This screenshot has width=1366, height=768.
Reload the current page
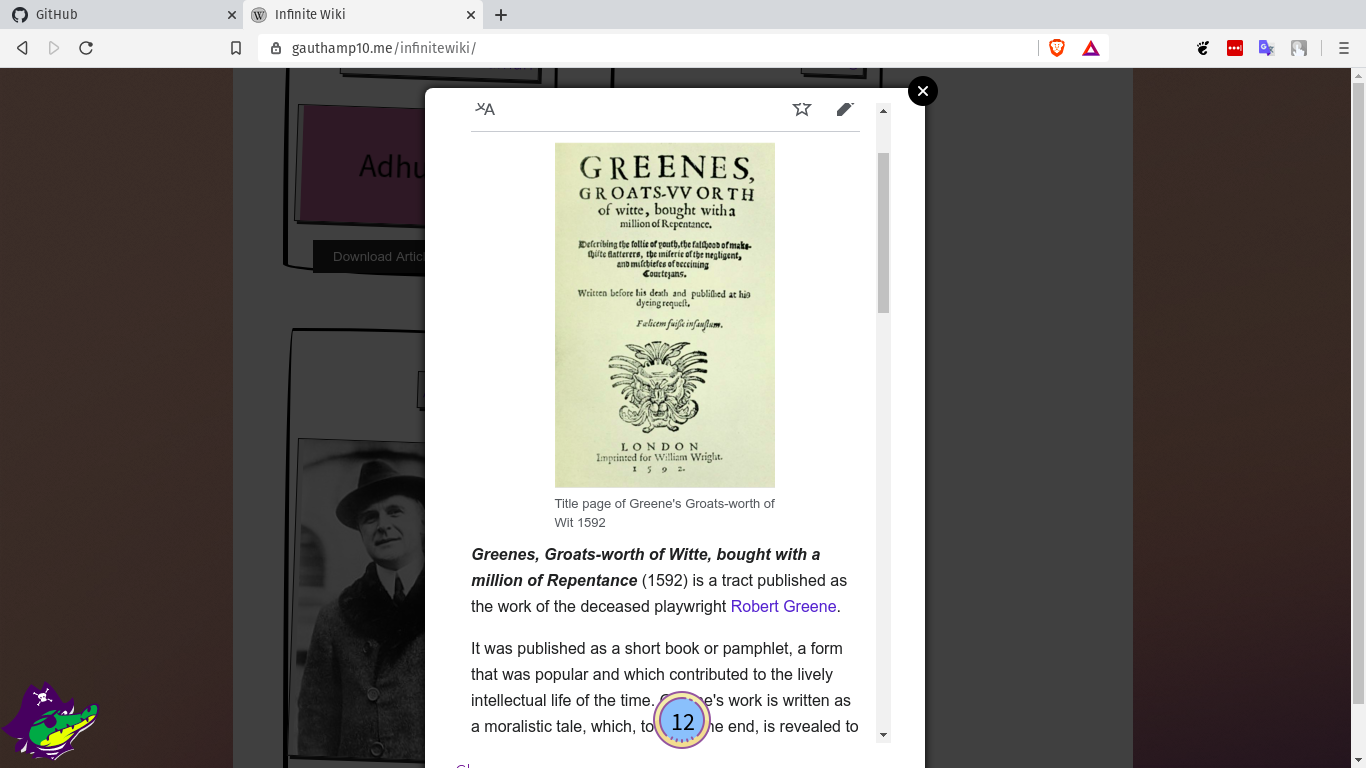point(86,48)
